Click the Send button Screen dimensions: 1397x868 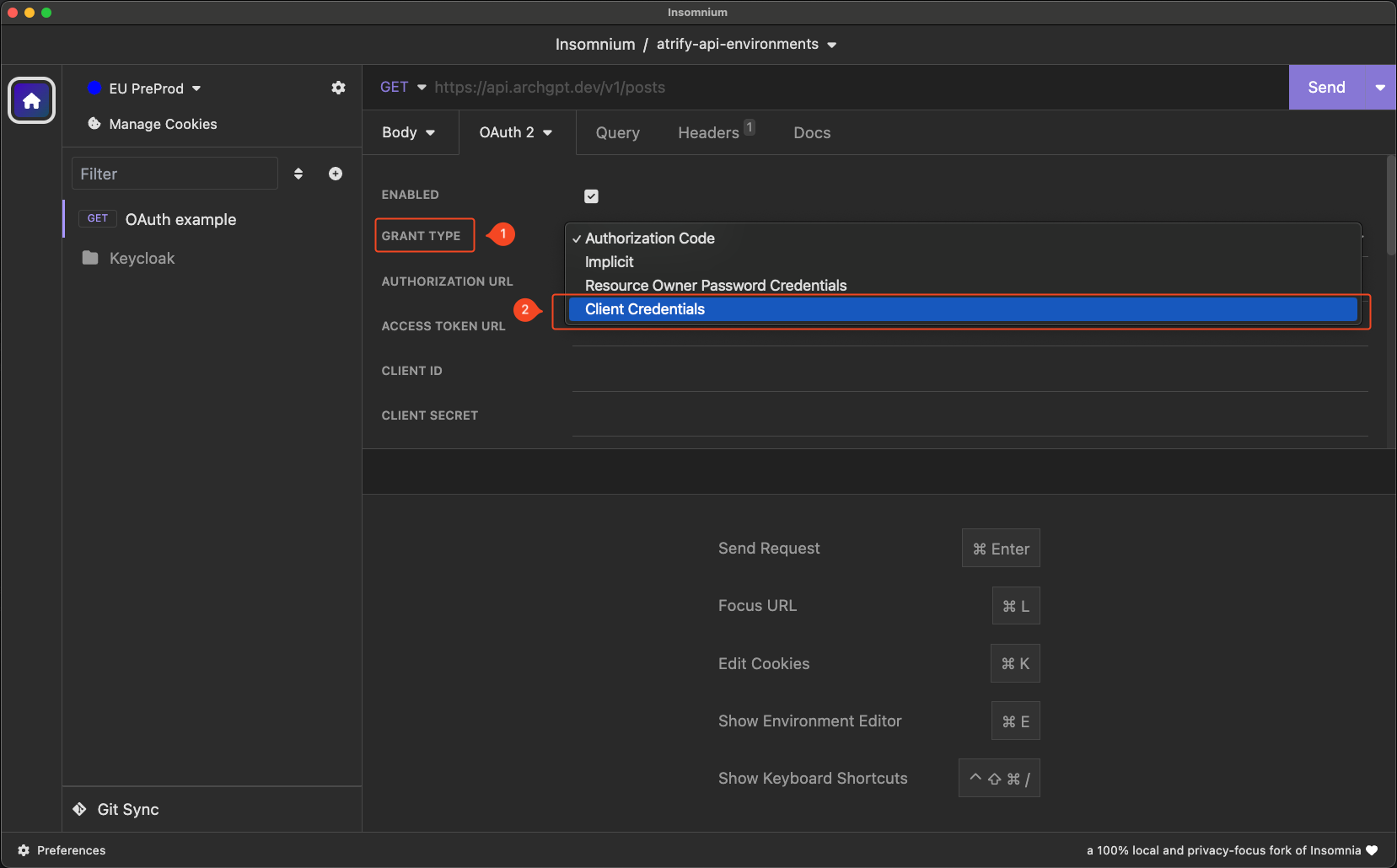click(1326, 88)
